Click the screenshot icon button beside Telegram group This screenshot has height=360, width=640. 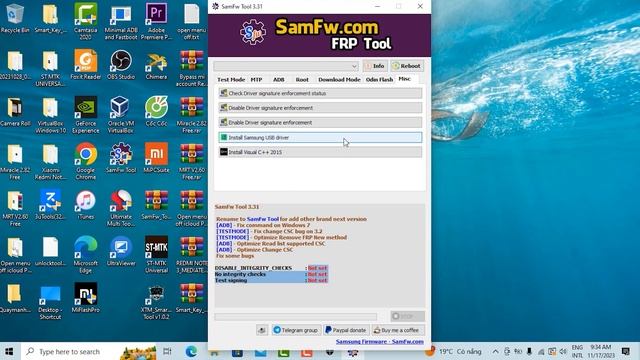point(262,330)
